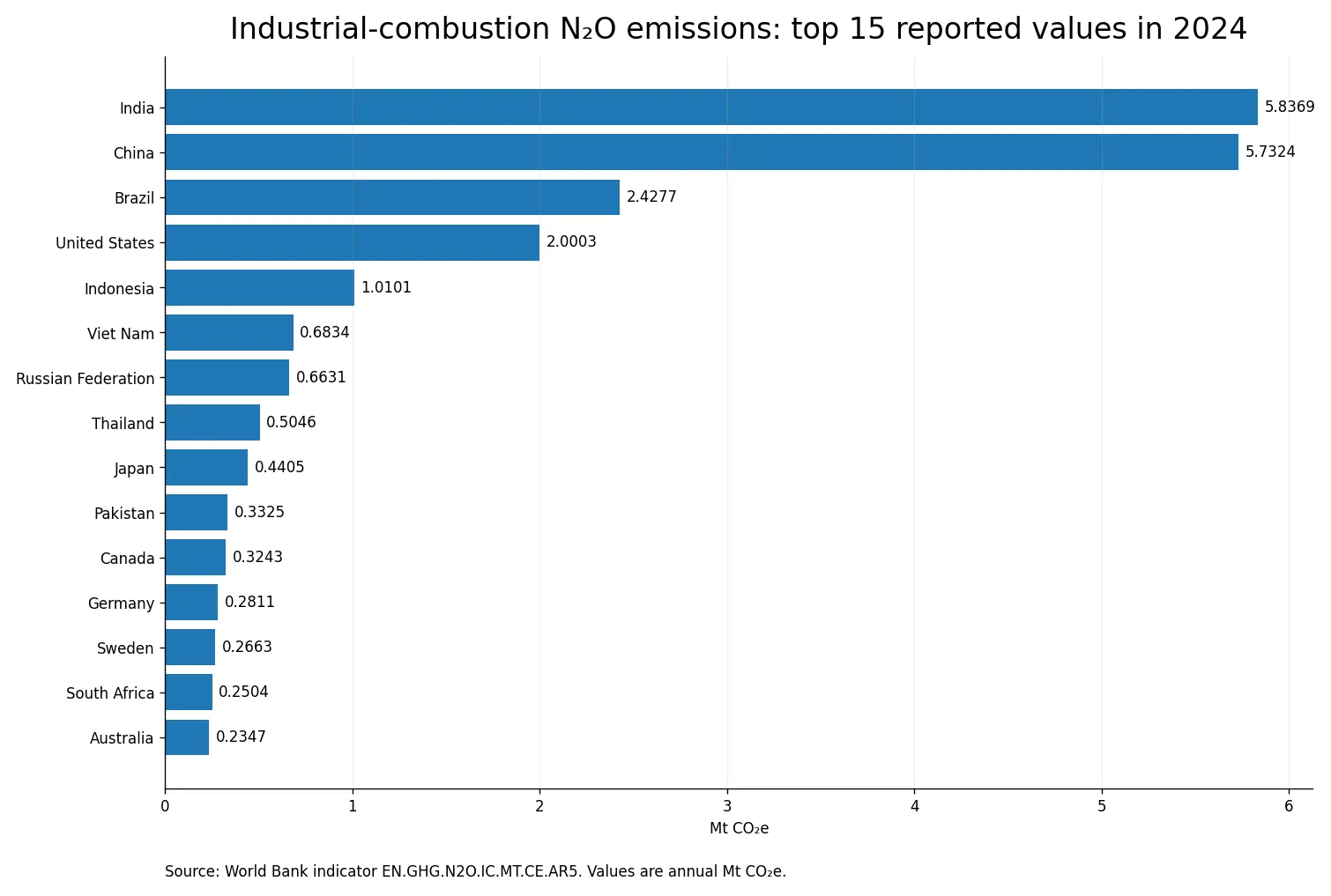Image resolution: width=1331 pixels, height=896 pixels.
Task: Click the Canada axis label
Action: 127,559
